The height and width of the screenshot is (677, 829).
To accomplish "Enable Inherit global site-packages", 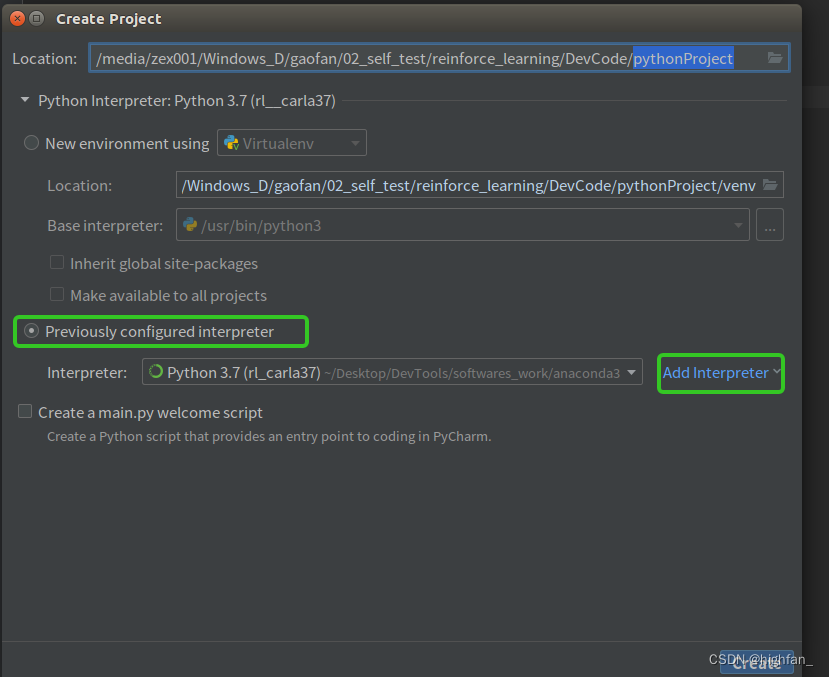I will [x=57, y=263].
